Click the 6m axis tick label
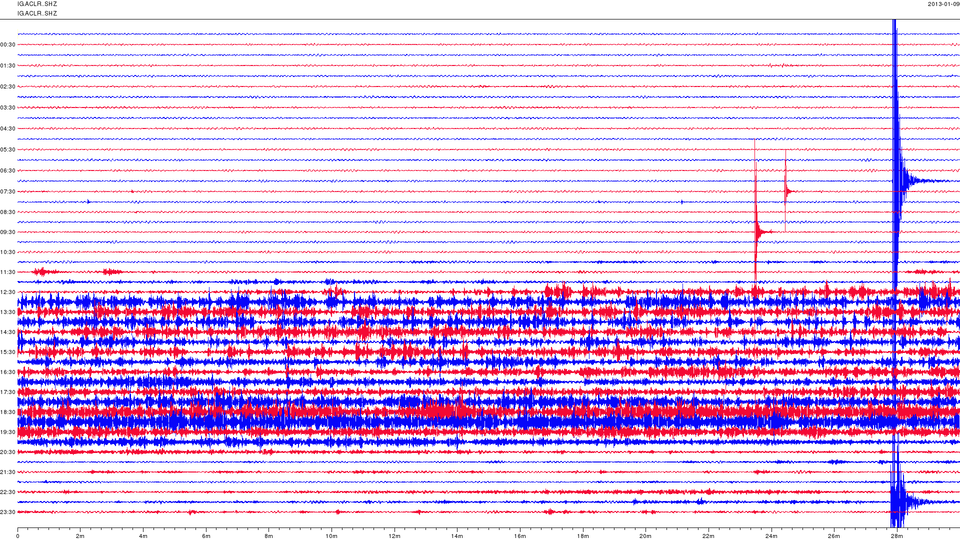960x540 pixels. [206, 536]
